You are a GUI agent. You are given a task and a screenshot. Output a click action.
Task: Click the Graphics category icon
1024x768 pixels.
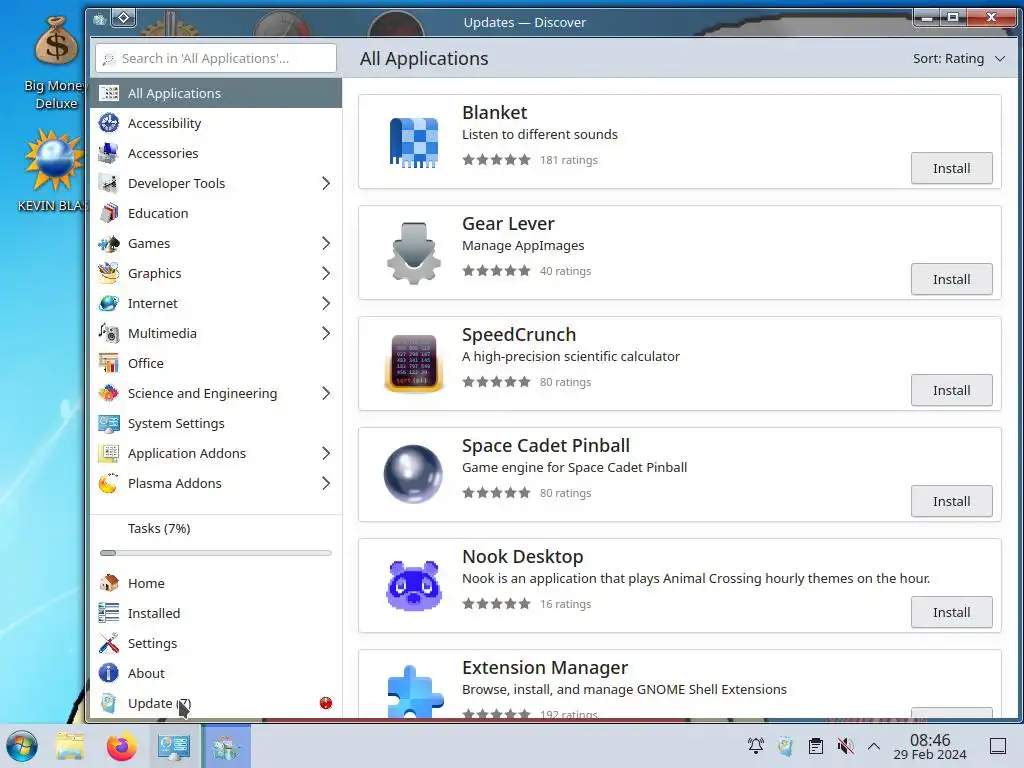[x=108, y=273]
